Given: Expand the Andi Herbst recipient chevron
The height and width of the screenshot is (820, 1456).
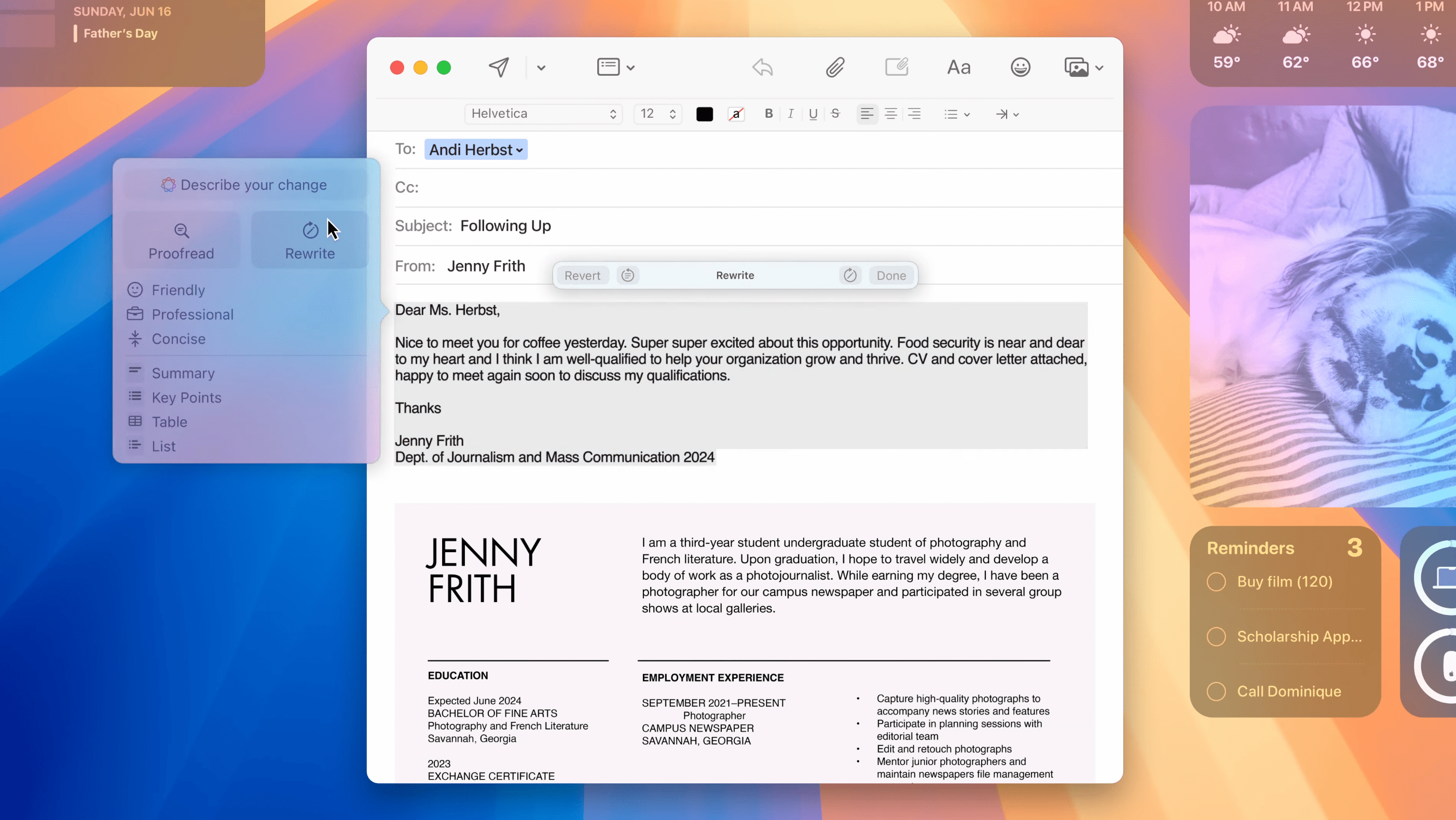Looking at the screenshot, I should click(x=519, y=150).
